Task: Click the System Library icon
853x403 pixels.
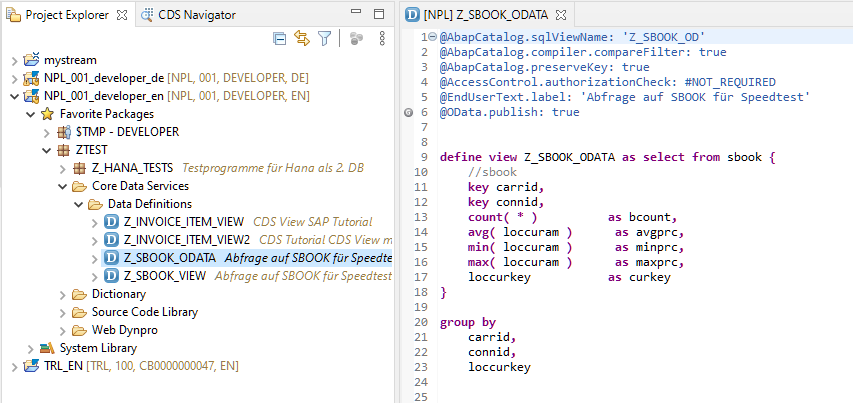Action: (46, 348)
